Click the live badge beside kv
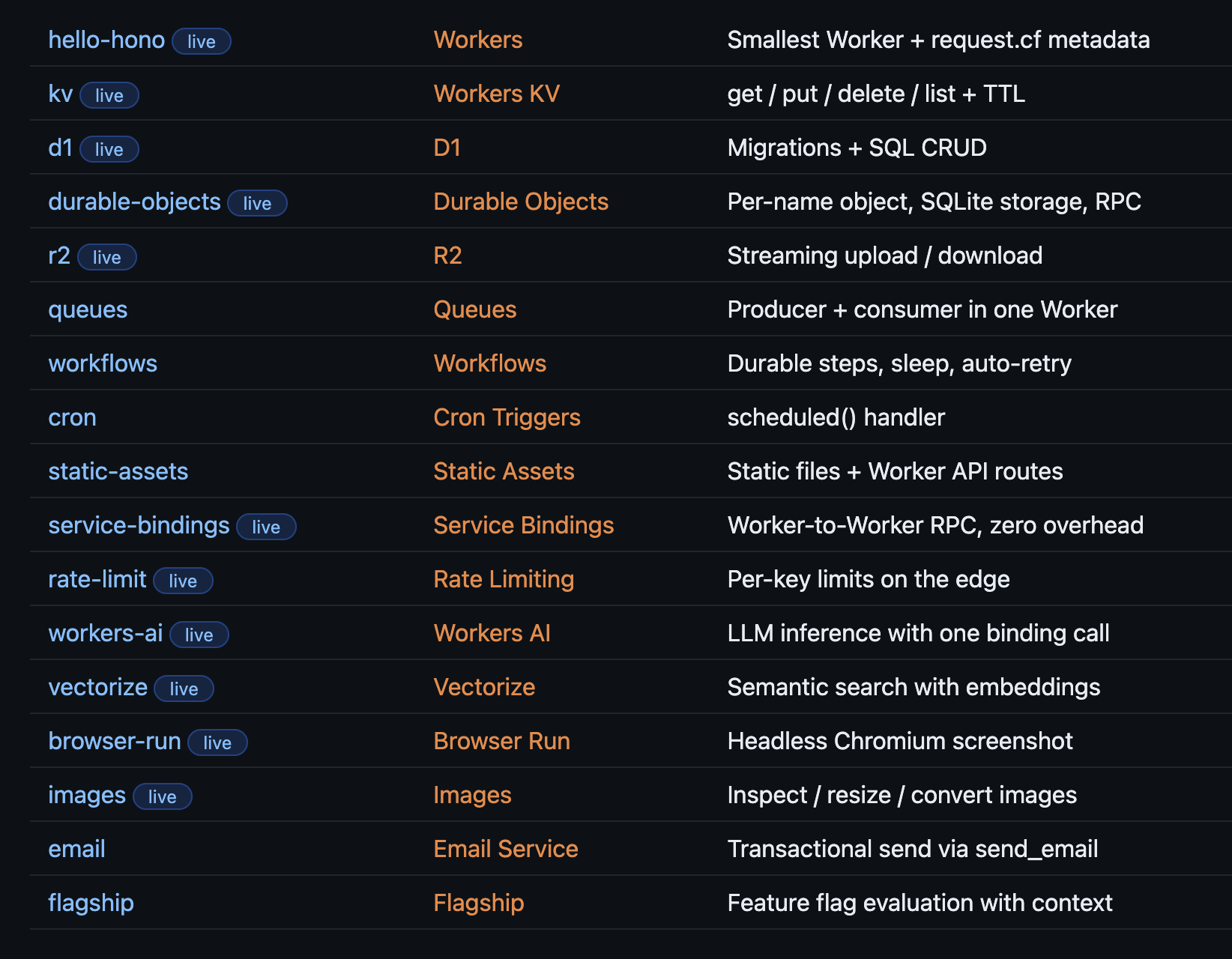1232x959 pixels. coord(109,95)
